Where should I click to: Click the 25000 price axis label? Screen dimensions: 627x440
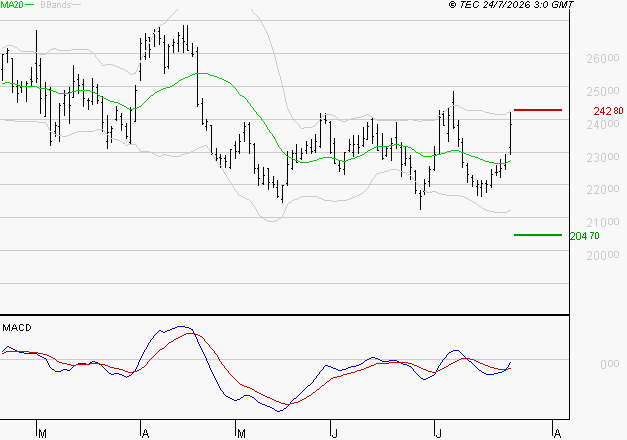(603, 92)
